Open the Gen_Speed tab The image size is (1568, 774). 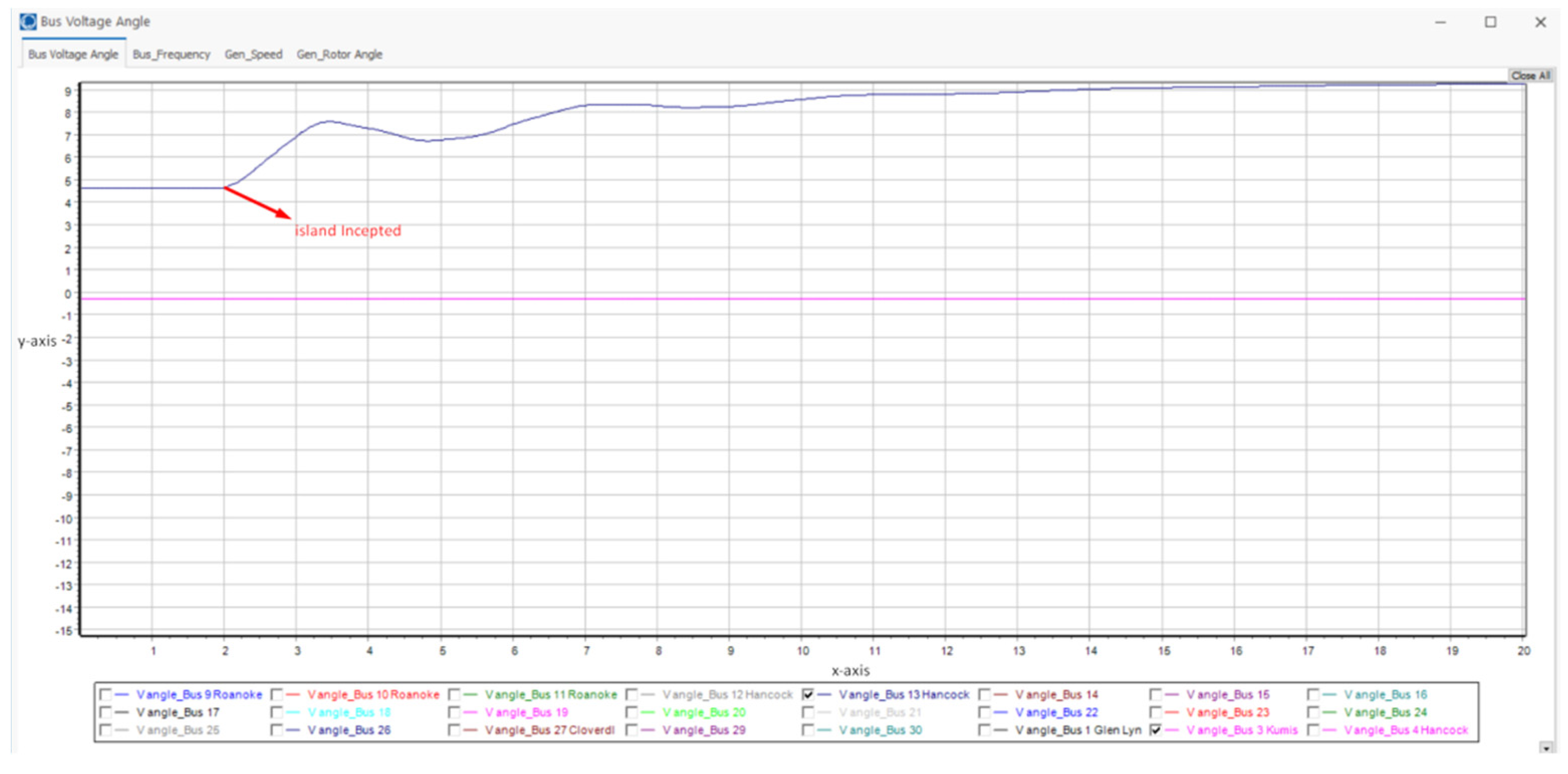pyautogui.click(x=253, y=54)
